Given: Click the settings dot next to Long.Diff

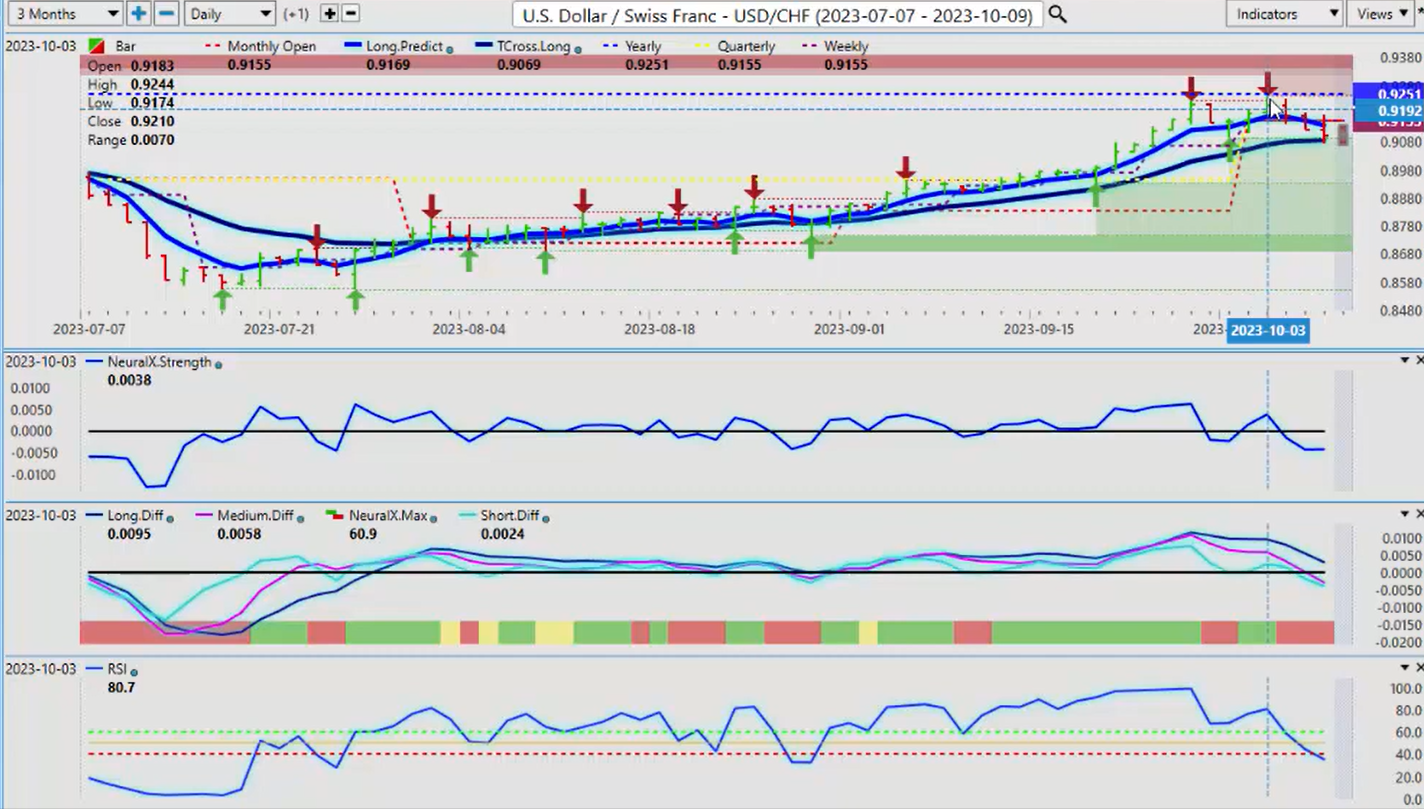Looking at the screenshot, I should (x=169, y=517).
